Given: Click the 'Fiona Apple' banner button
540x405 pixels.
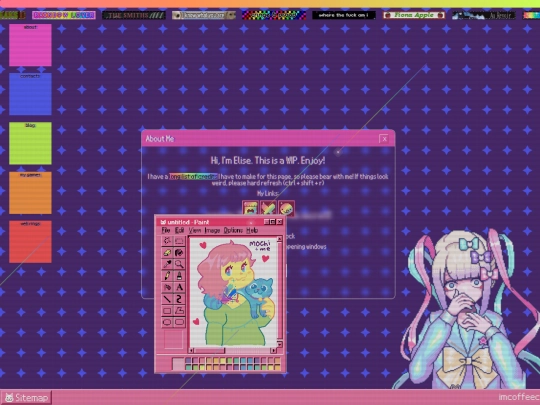Looking at the screenshot, I should 414,15.
